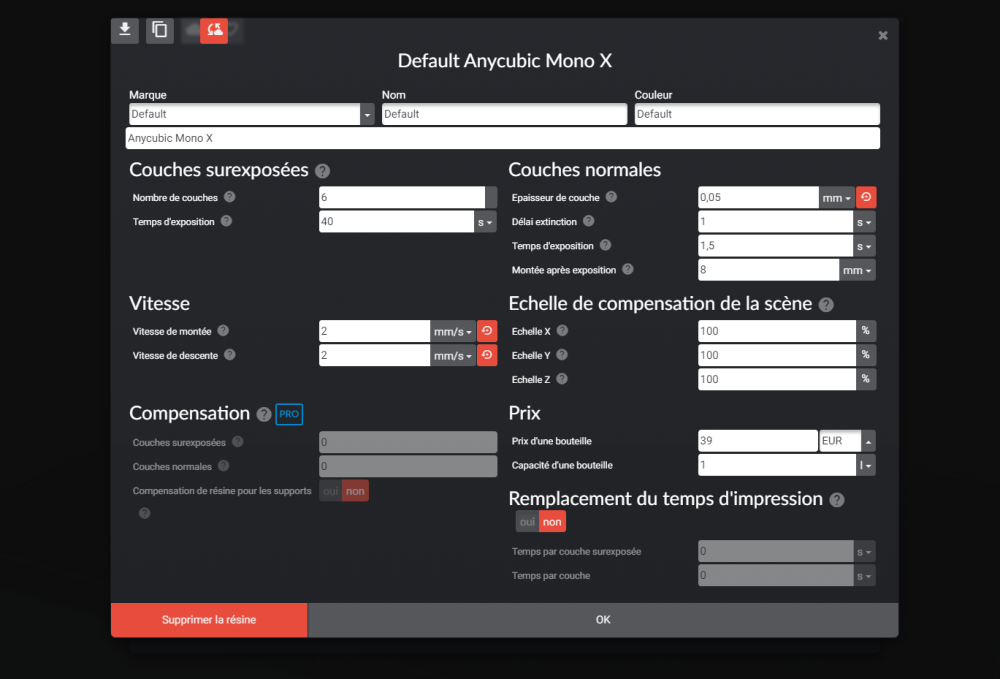
Task: Click the Montée après exposition field
Action: click(768, 270)
